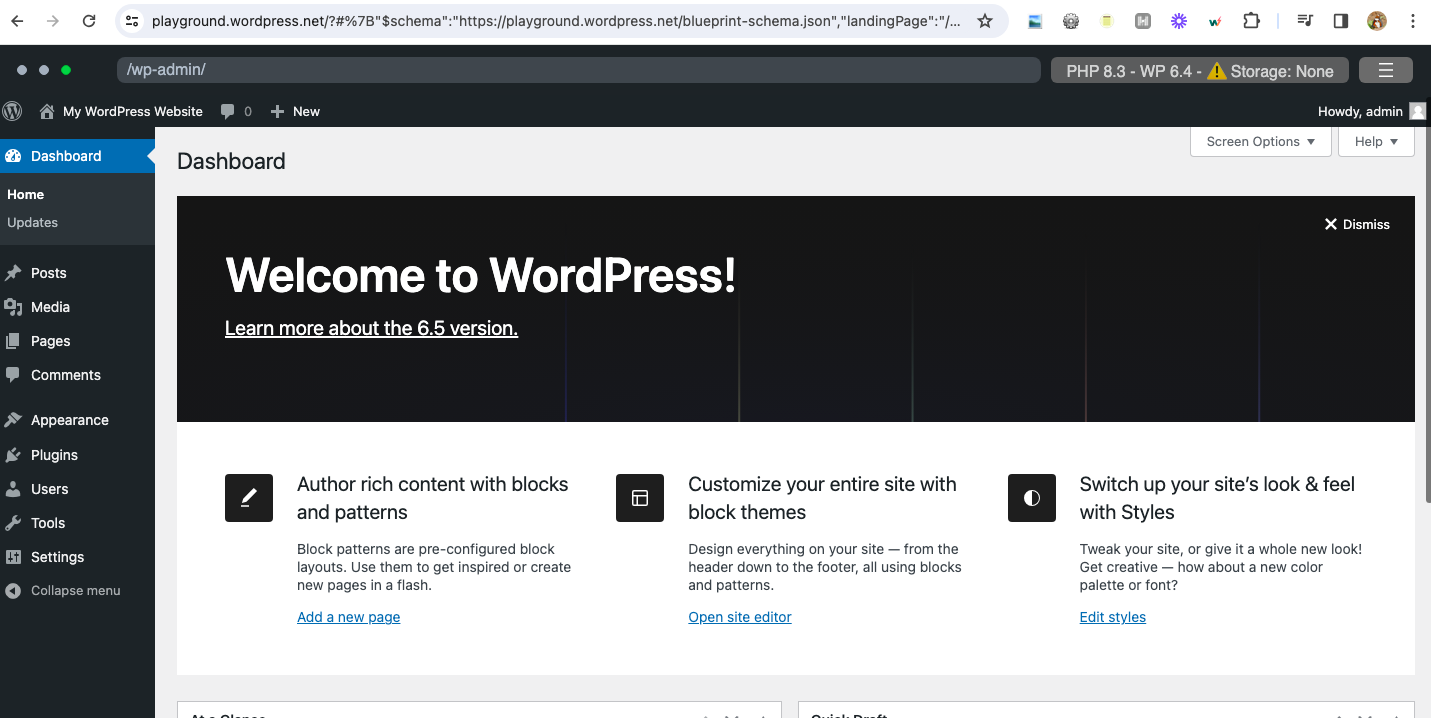Dismiss the Welcome to WordPress panel

[1357, 224]
